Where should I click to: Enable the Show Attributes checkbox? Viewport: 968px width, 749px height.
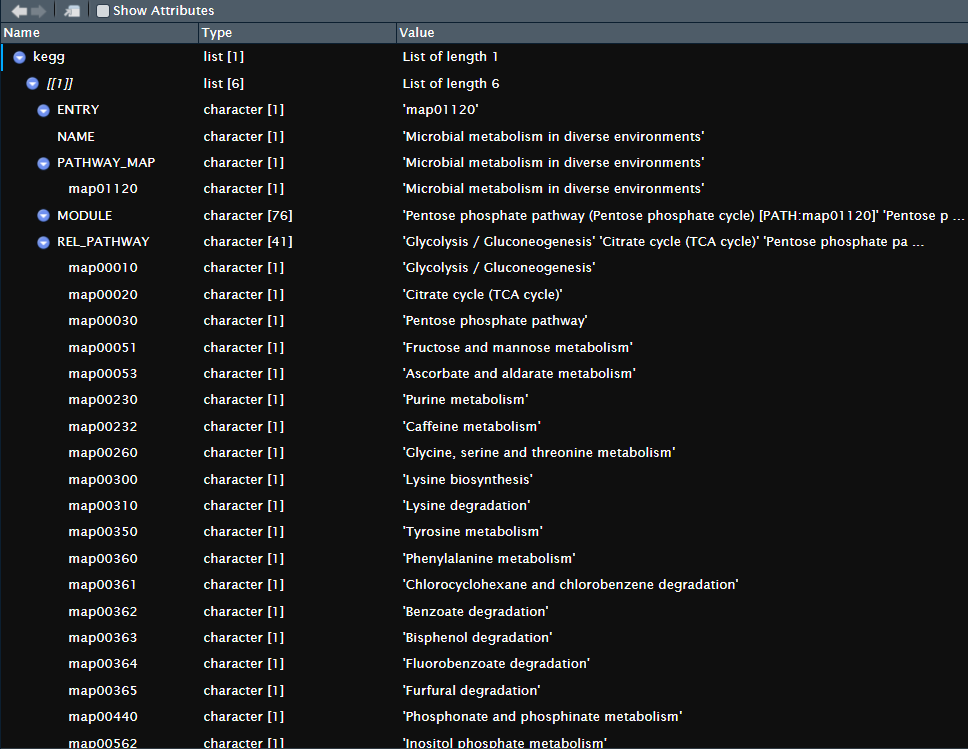pos(103,11)
